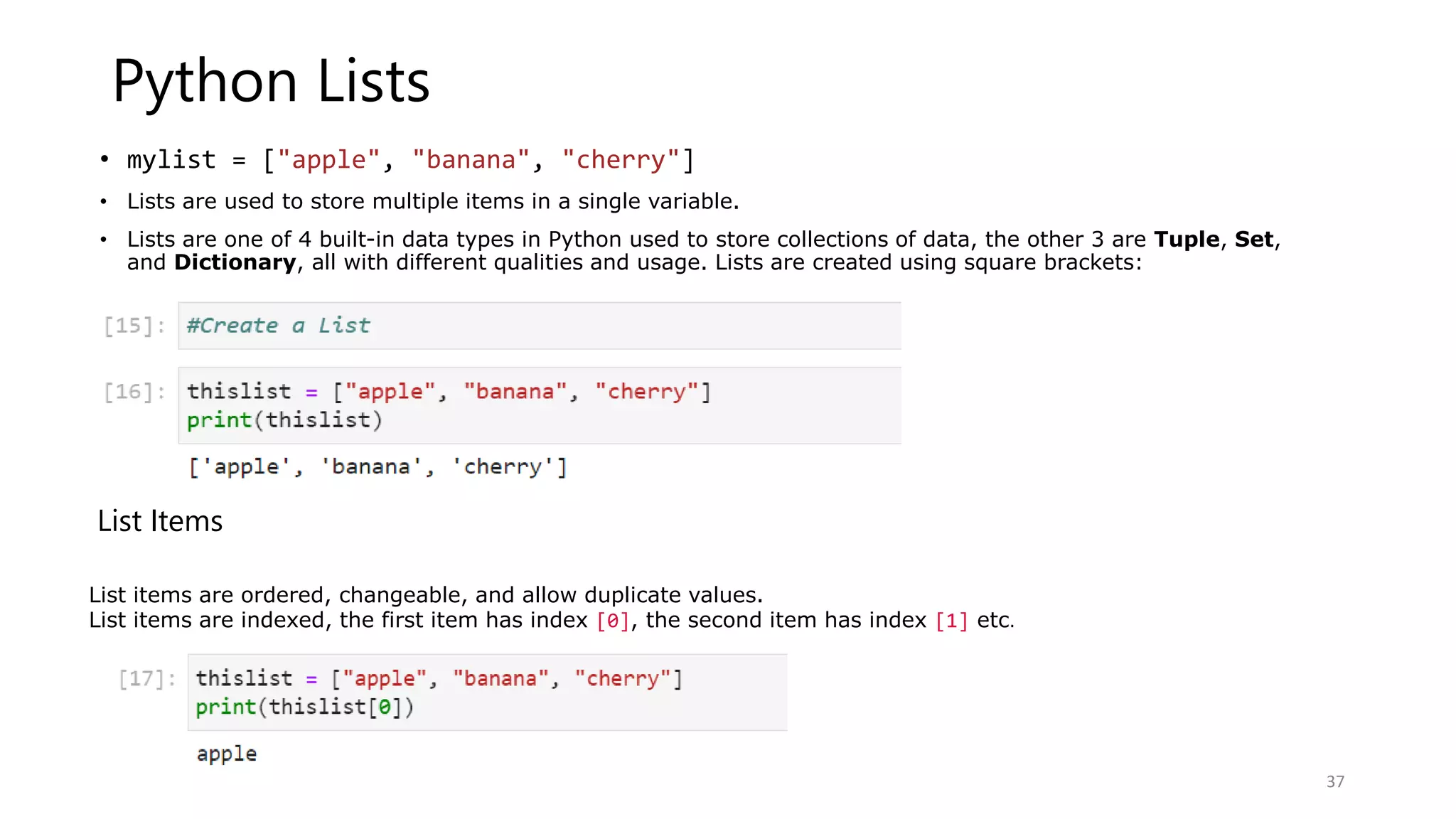The image size is (1456, 819).
Task: Click the bold word 'Set'
Action: pyautogui.click(x=1253, y=240)
